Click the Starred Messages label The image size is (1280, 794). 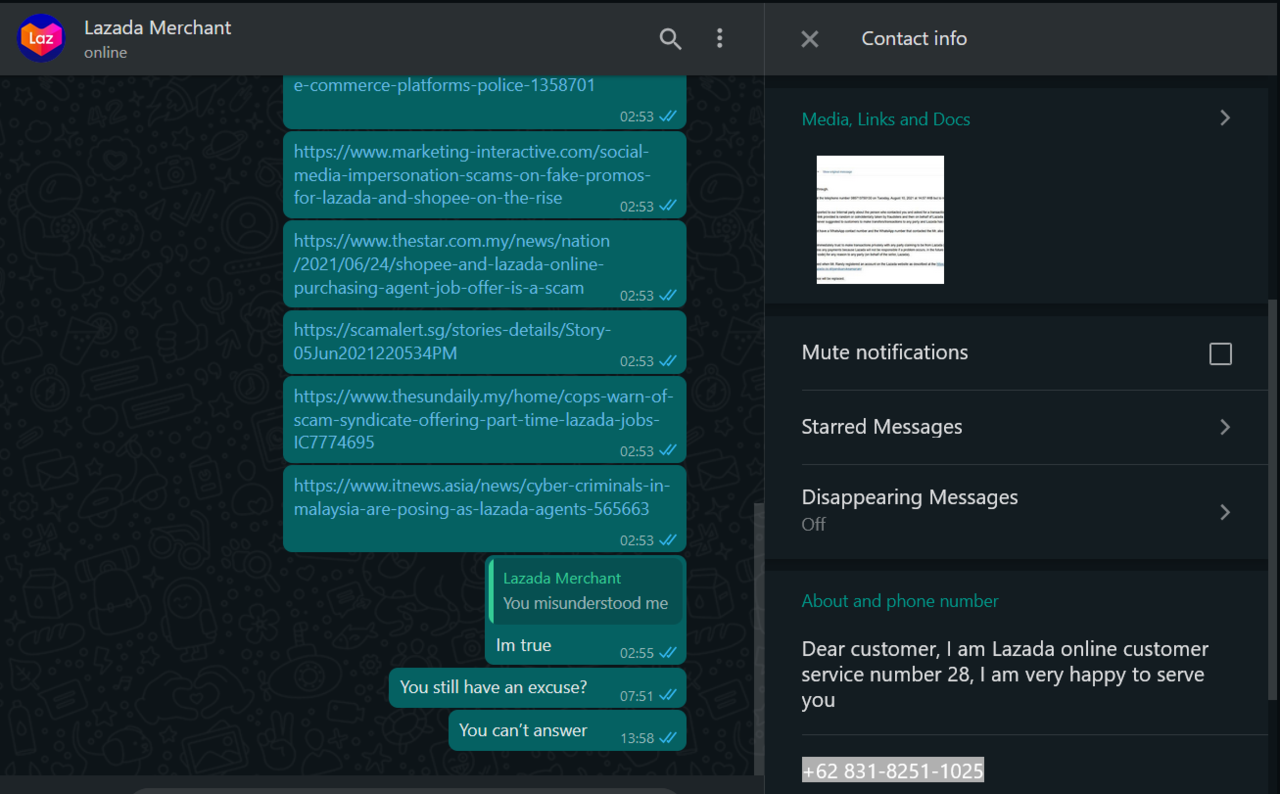point(882,427)
